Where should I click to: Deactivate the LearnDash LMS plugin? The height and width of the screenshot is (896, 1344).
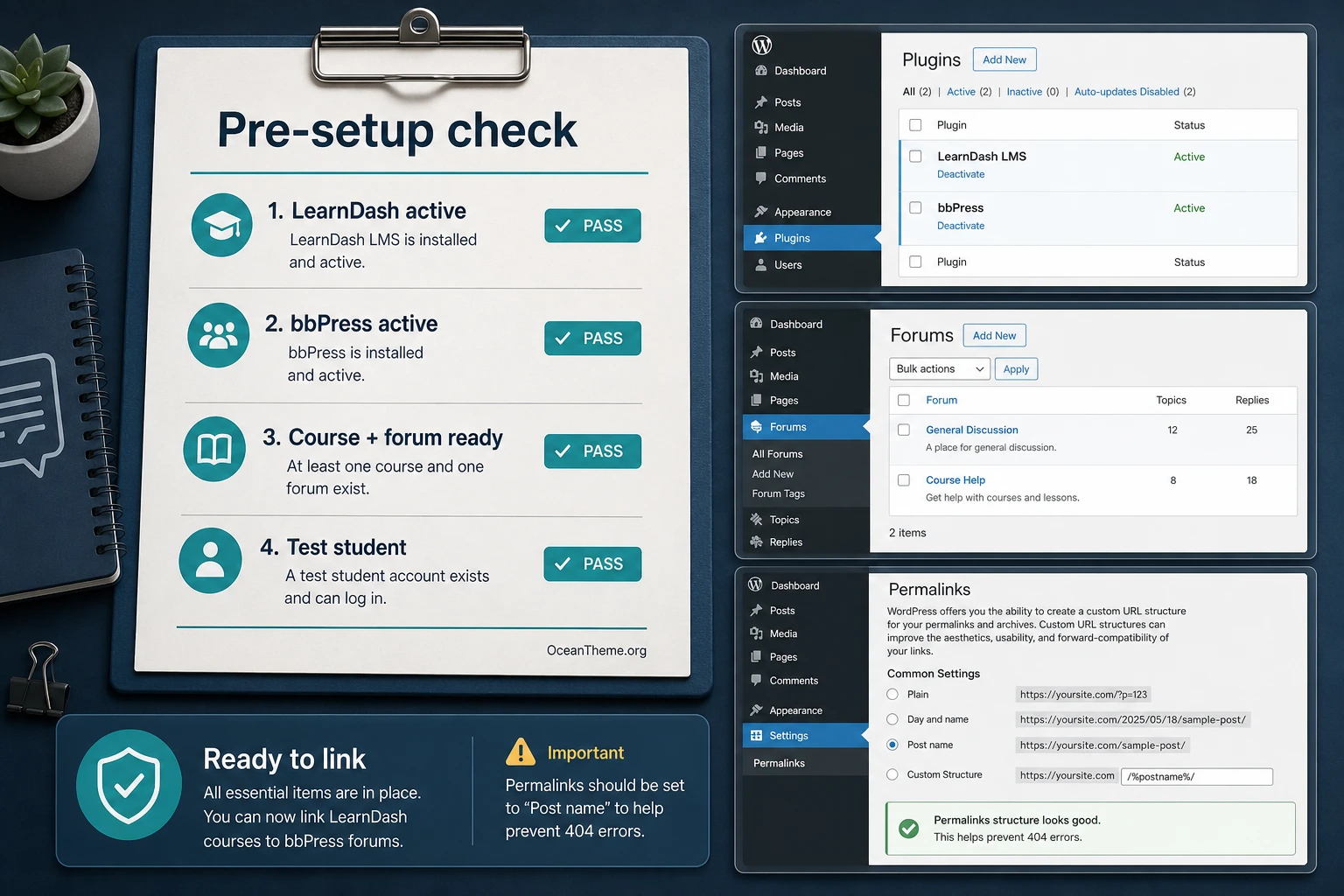961,174
